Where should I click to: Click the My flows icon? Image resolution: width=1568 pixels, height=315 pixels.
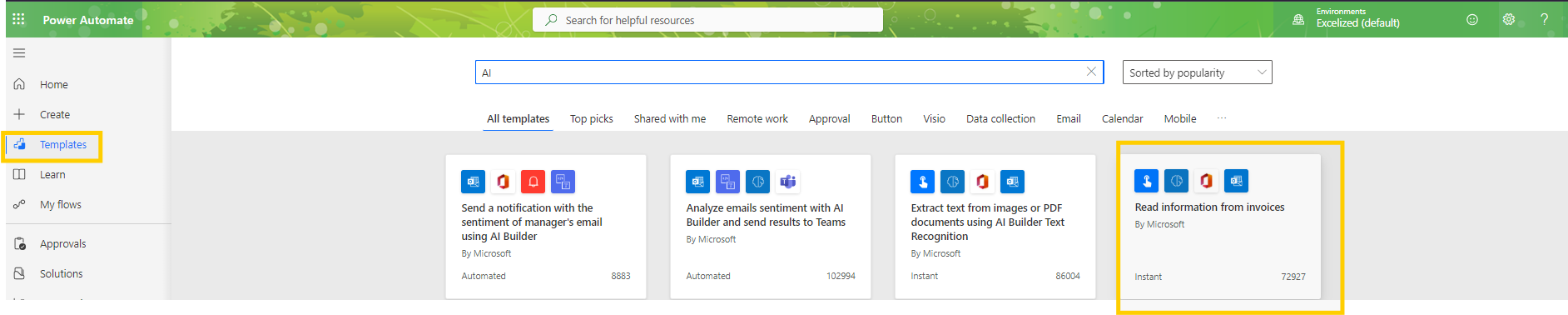coord(19,204)
